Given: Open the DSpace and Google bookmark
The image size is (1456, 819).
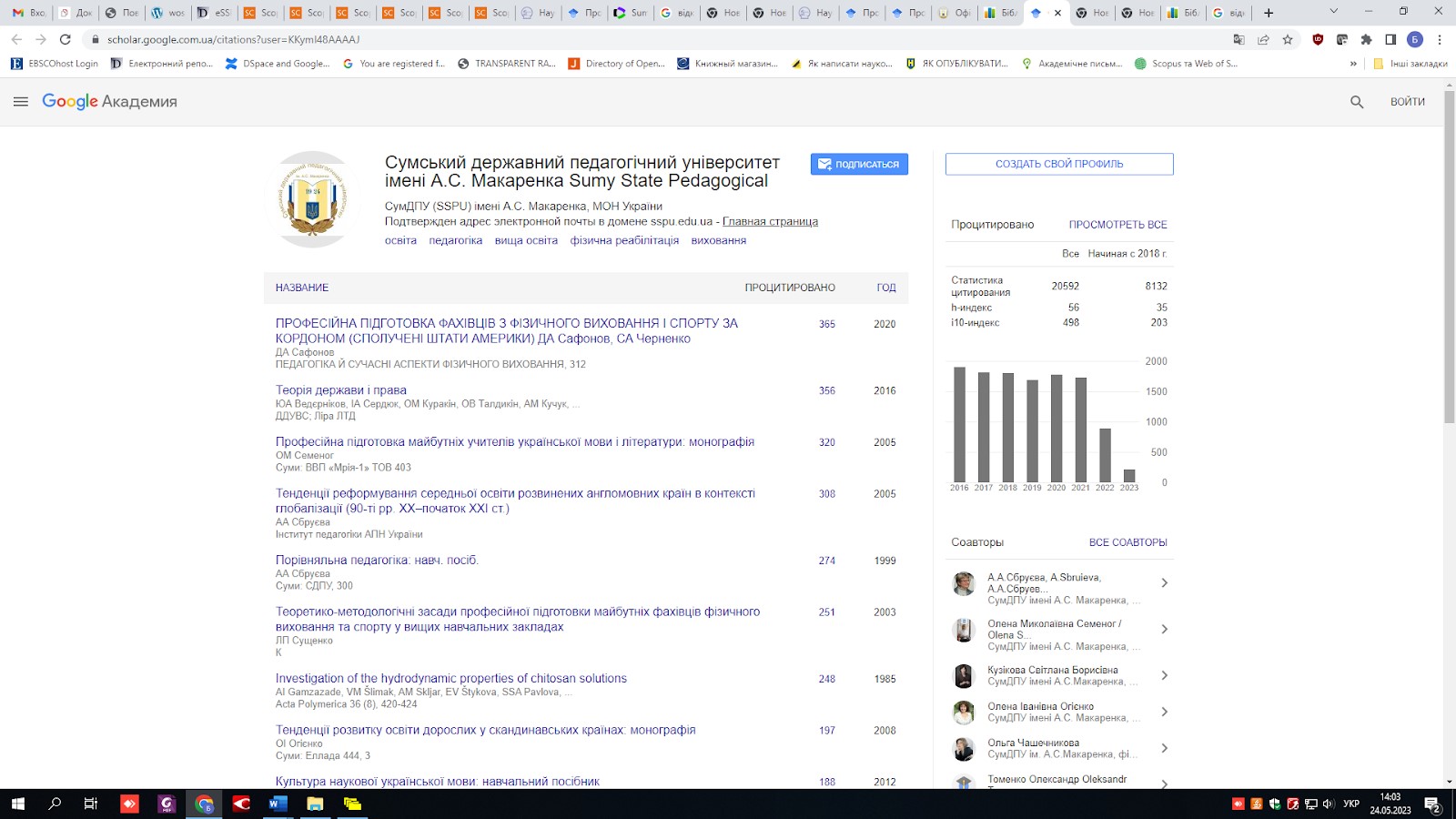Looking at the screenshot, I should pyautogui.click(x=278, y=64).
